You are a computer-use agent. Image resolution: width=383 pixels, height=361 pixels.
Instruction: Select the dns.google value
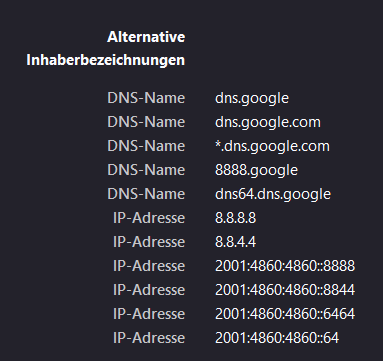pos(252,98)
